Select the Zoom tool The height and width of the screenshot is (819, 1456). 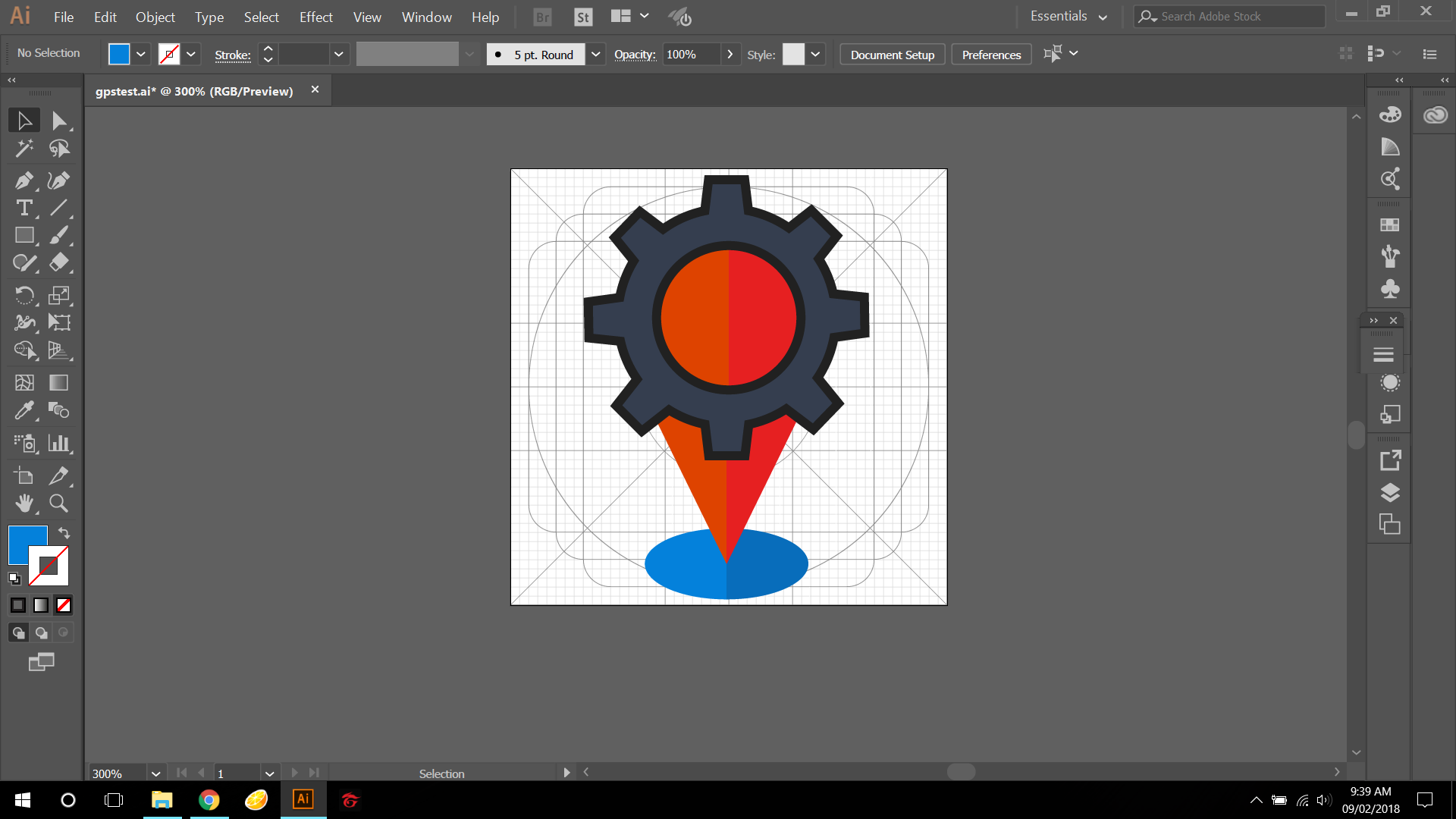point(58,503)
